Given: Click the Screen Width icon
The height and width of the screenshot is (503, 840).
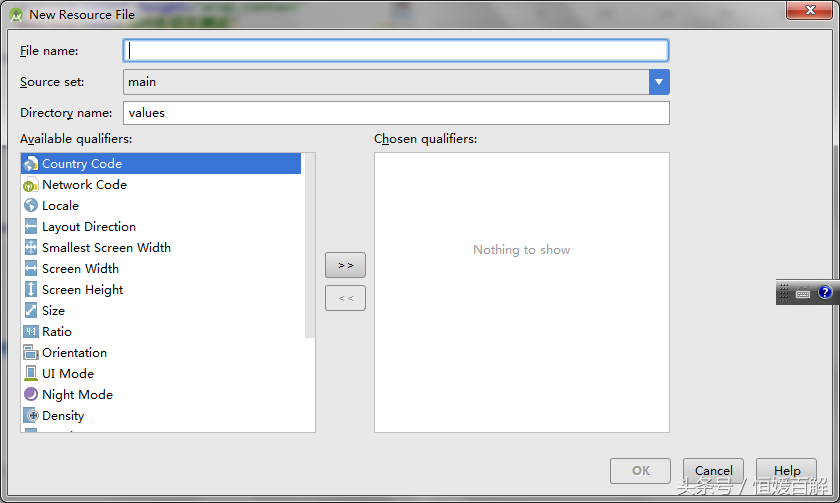Looking at the screenshot, I should pos(31,268).
